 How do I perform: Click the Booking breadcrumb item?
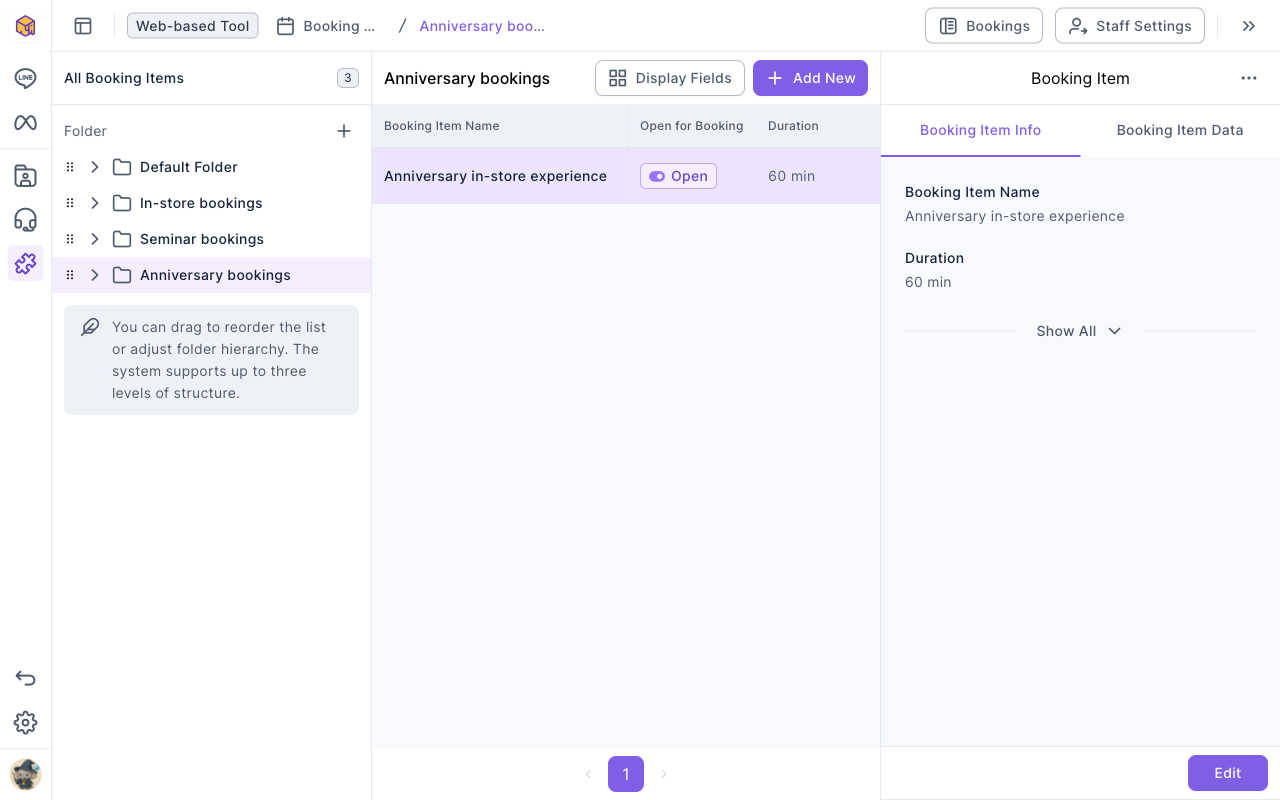pos(326,26)
